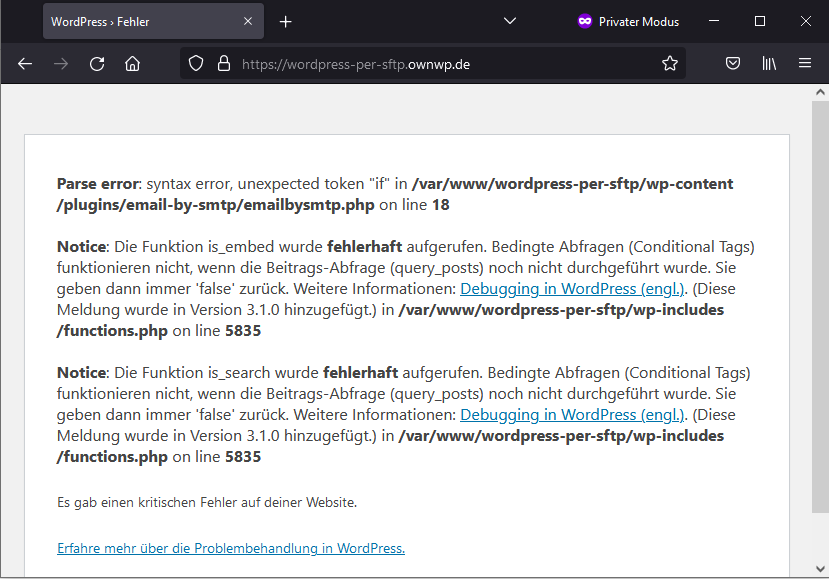Screen dimensions: 829x579
Task: Open second Debugging in WordPress link under is_search
Action: pos(573,415)
